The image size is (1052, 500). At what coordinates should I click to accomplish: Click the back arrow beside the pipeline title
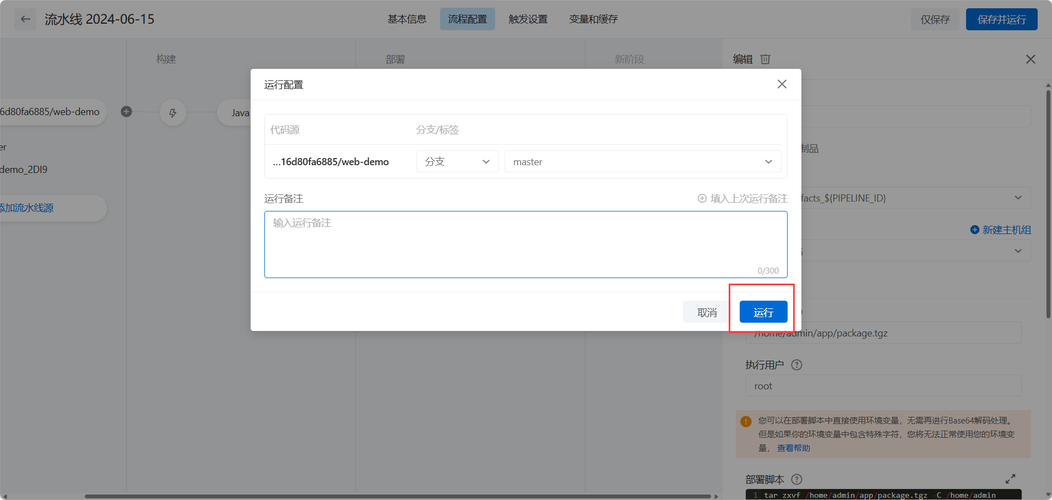pyautogui.click(x=25, y=19)
